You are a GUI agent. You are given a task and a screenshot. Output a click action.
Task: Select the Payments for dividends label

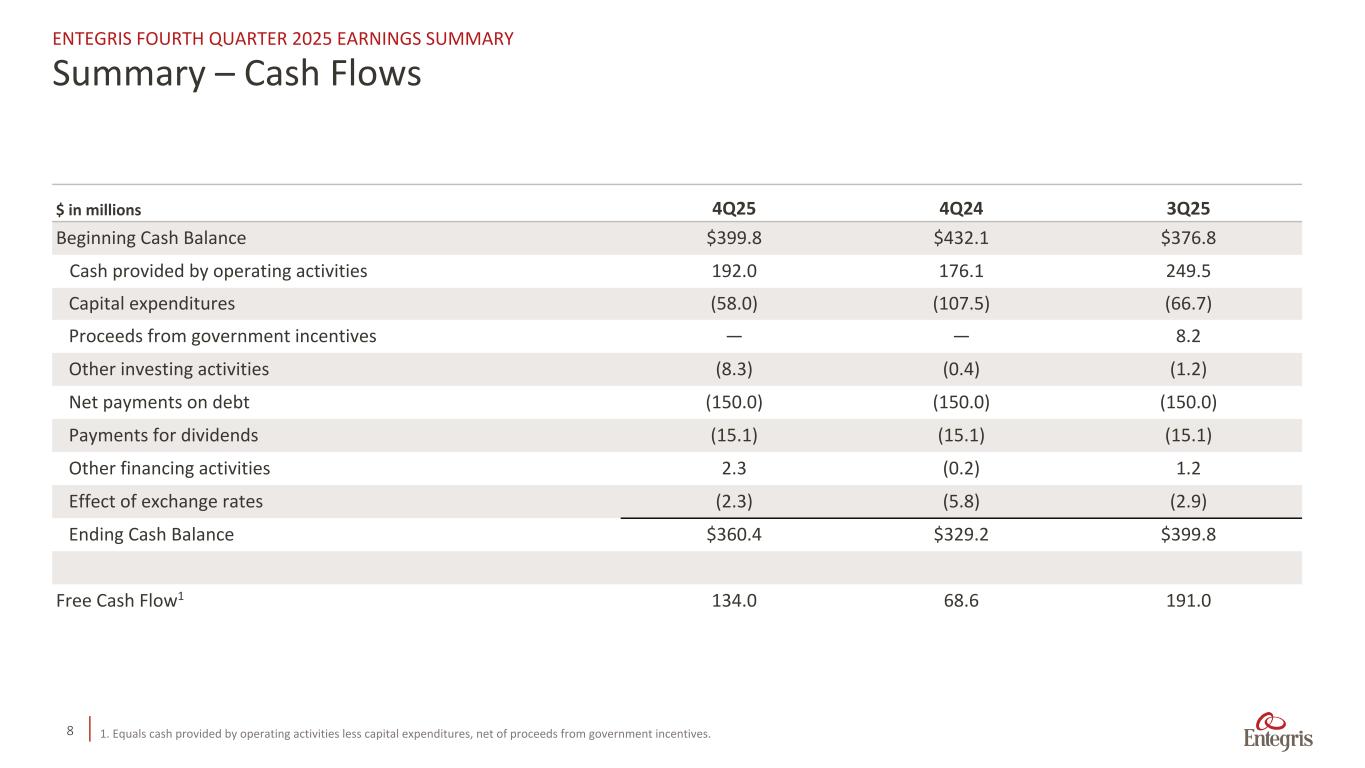(x=163, y=435)
